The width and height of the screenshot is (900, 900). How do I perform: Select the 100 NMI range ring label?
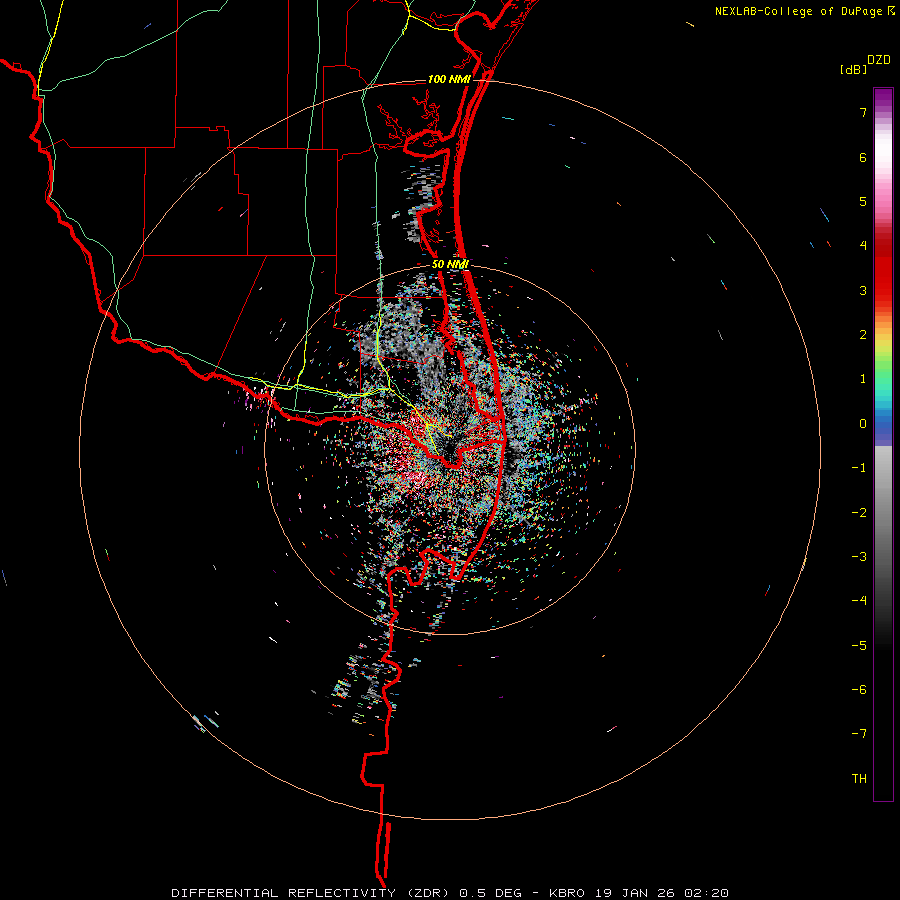click(449, 79)
